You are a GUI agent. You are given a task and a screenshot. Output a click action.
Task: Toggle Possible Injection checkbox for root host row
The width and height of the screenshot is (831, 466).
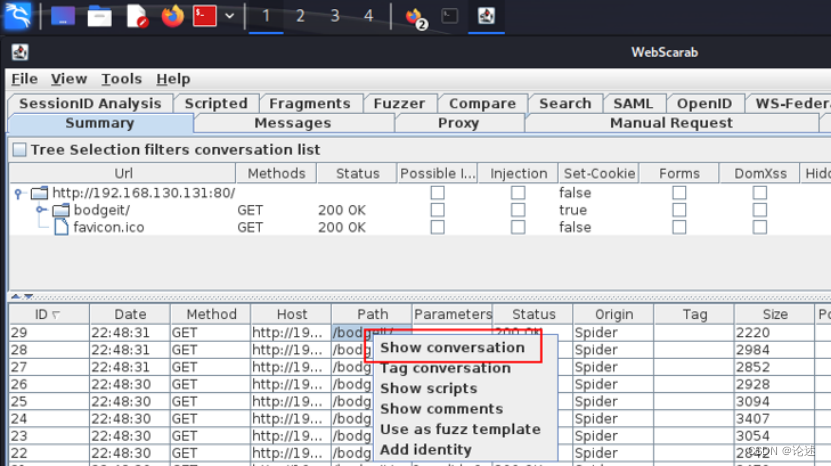coord(437,192)
